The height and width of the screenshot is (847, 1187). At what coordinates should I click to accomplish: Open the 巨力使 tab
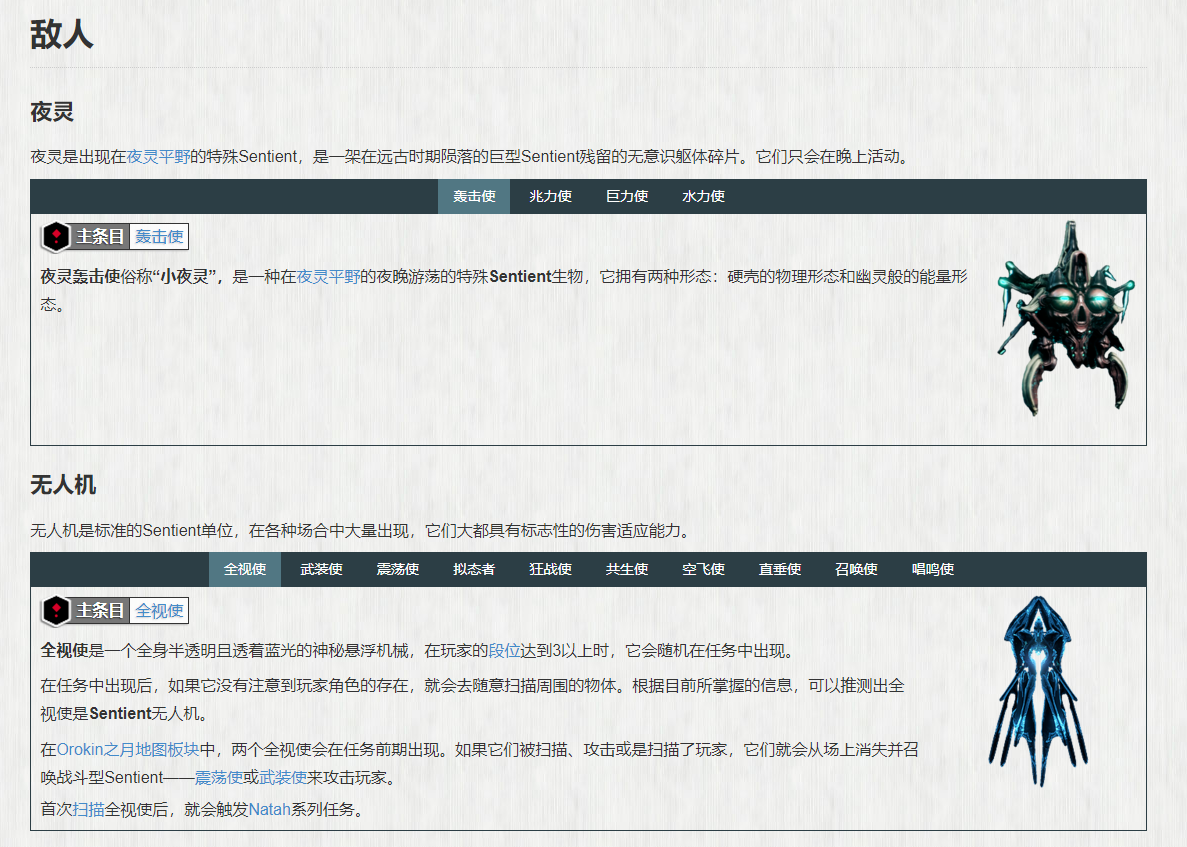pos(627,197)
